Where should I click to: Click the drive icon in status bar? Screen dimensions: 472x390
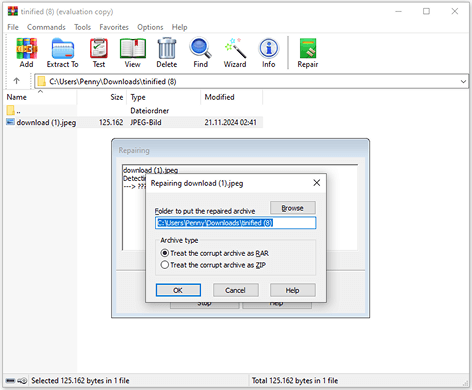[x=11, y=380]
